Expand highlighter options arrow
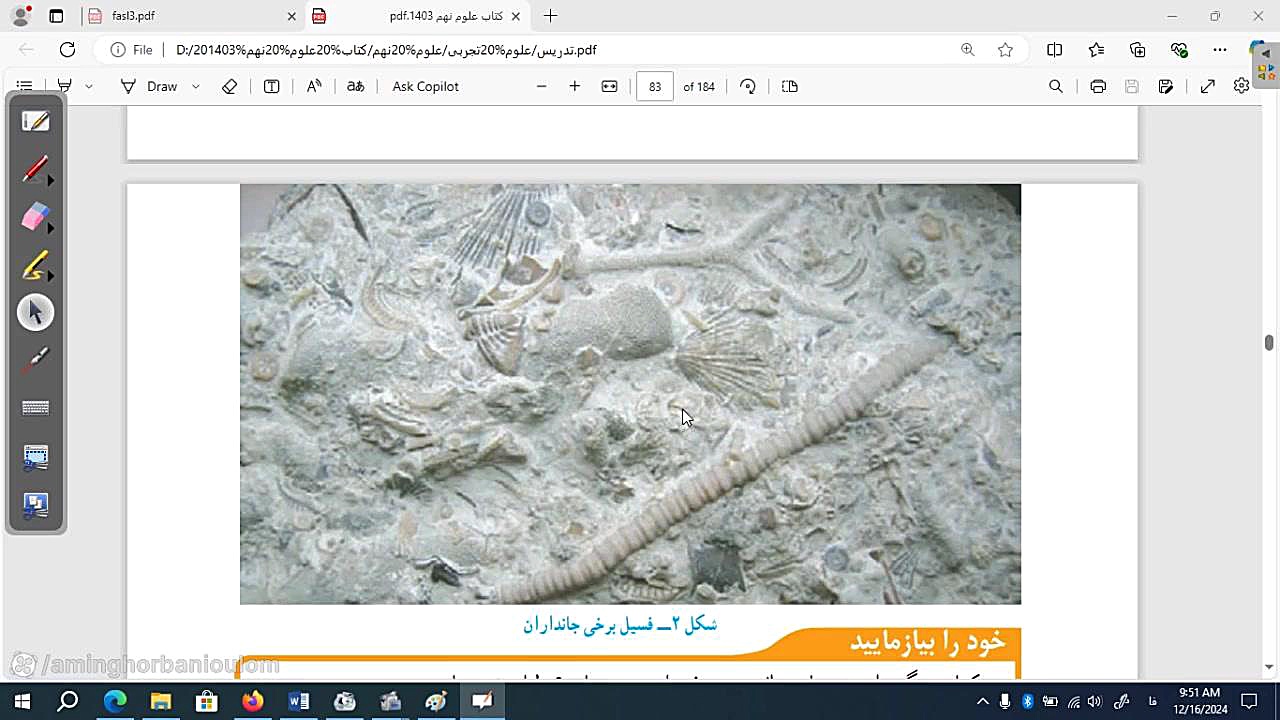Viewport: 1280px width, 720px height. pos(51,276)
